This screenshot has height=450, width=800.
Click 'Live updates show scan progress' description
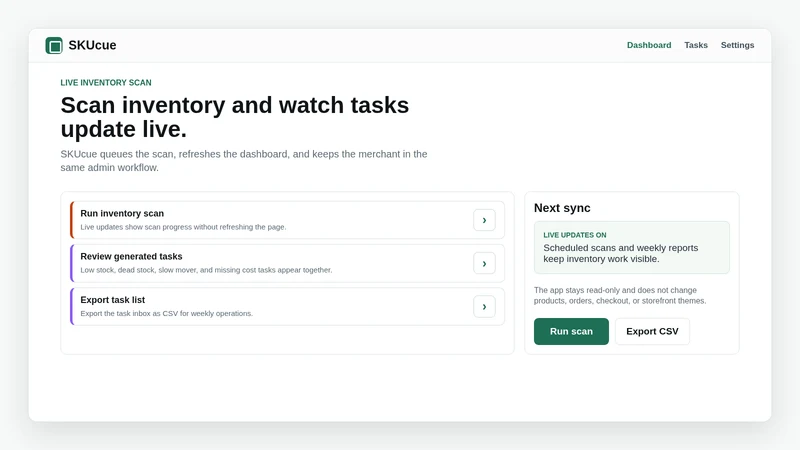click(x=183, y=227)
